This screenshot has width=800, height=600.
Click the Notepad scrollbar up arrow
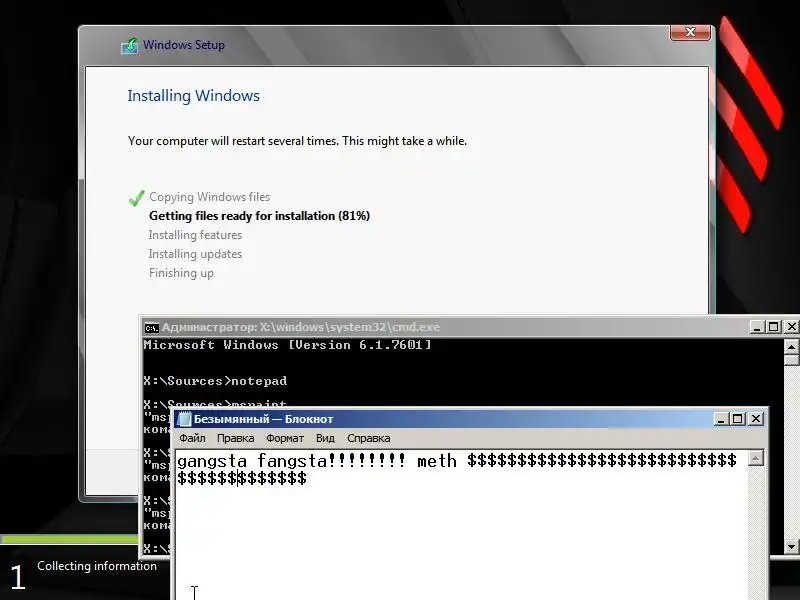tap(756, 458)
